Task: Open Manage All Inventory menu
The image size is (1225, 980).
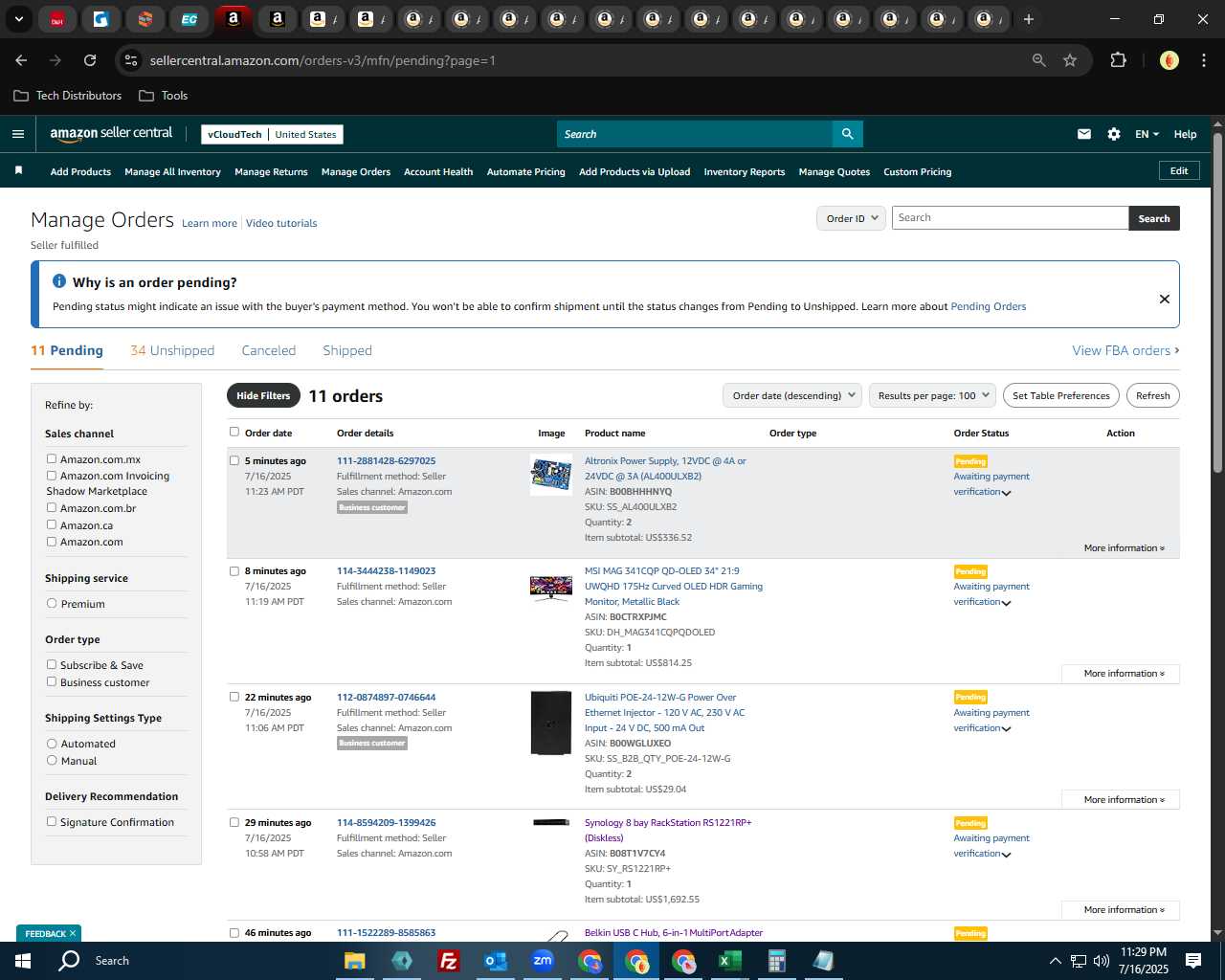Action: coord(172,172)
